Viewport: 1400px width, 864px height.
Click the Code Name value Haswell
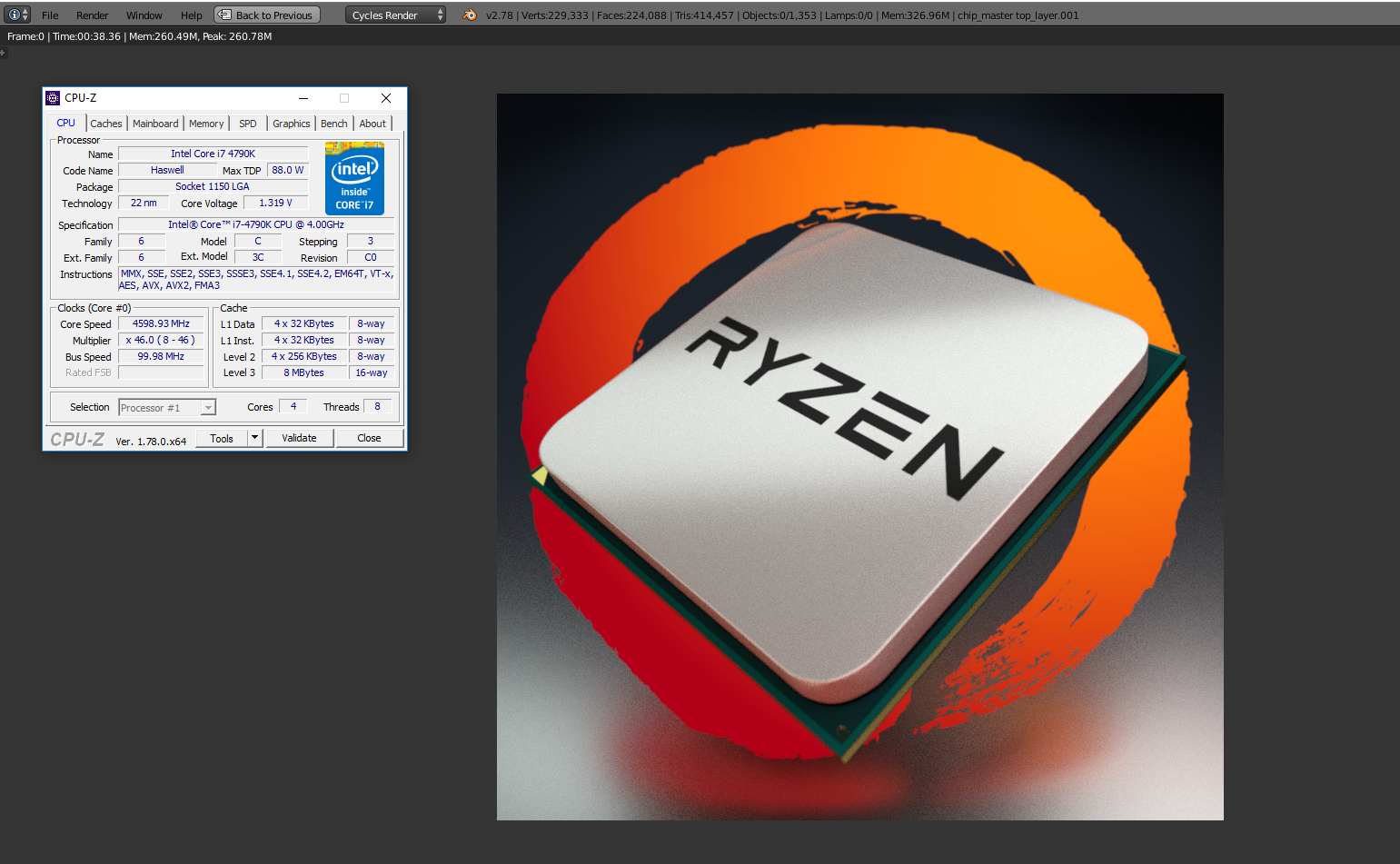[167, 171]
